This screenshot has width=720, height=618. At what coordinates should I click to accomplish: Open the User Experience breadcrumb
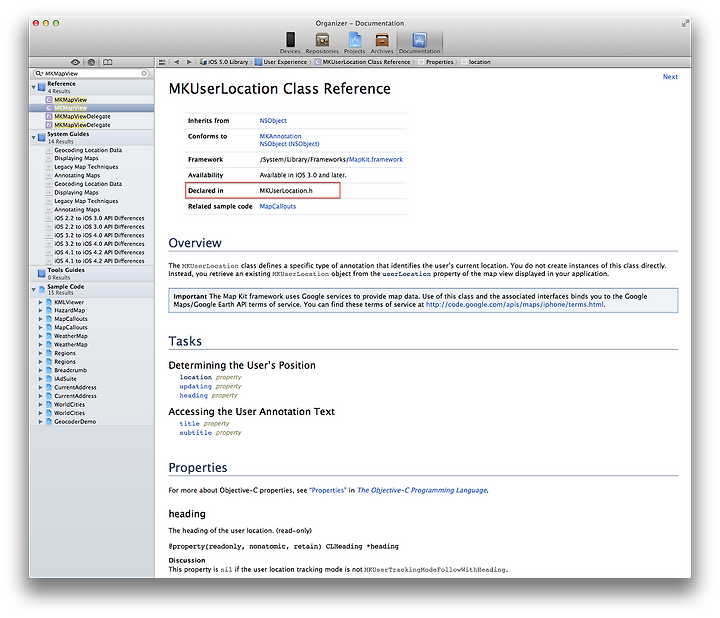click(281, 62)
